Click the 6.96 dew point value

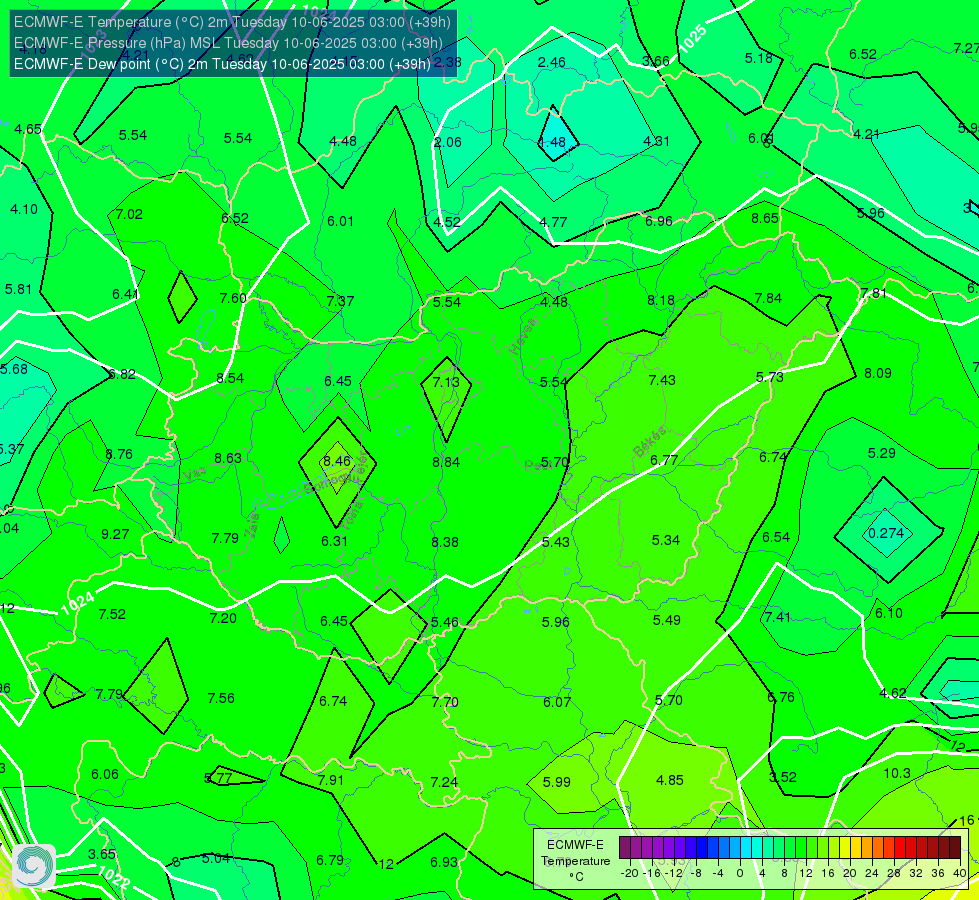[659, 221]
